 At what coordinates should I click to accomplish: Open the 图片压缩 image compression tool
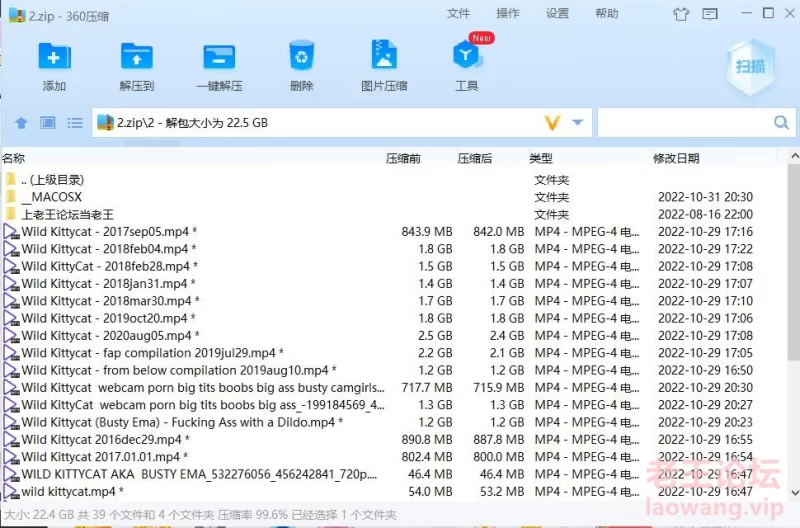coord(384,55)
